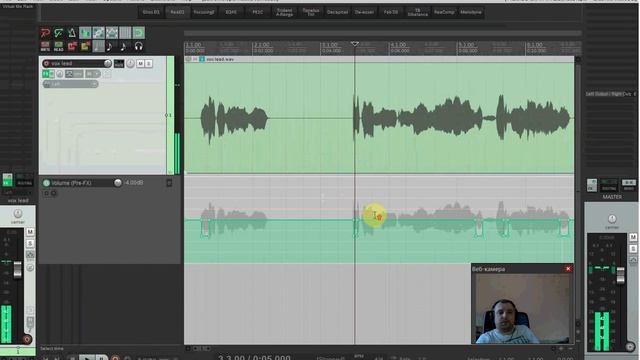Click the edit cursor marker on the ruler
640x360 pixels.
point(355,44)
